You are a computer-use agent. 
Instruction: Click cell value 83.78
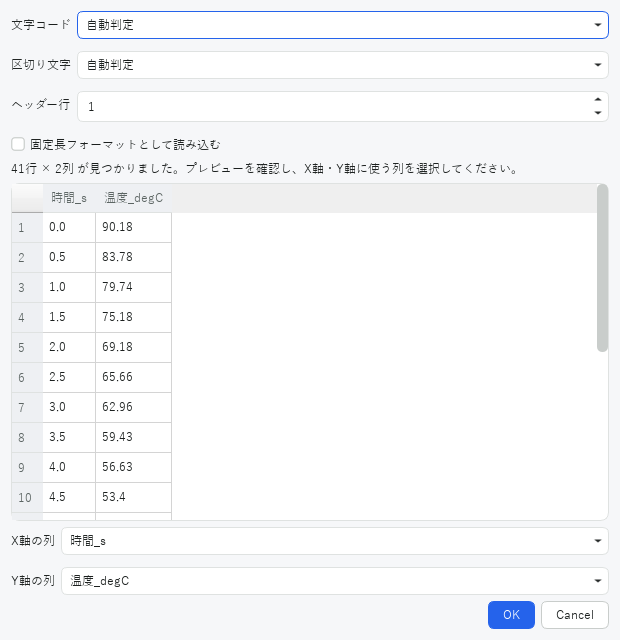click(x=133, y=257)
